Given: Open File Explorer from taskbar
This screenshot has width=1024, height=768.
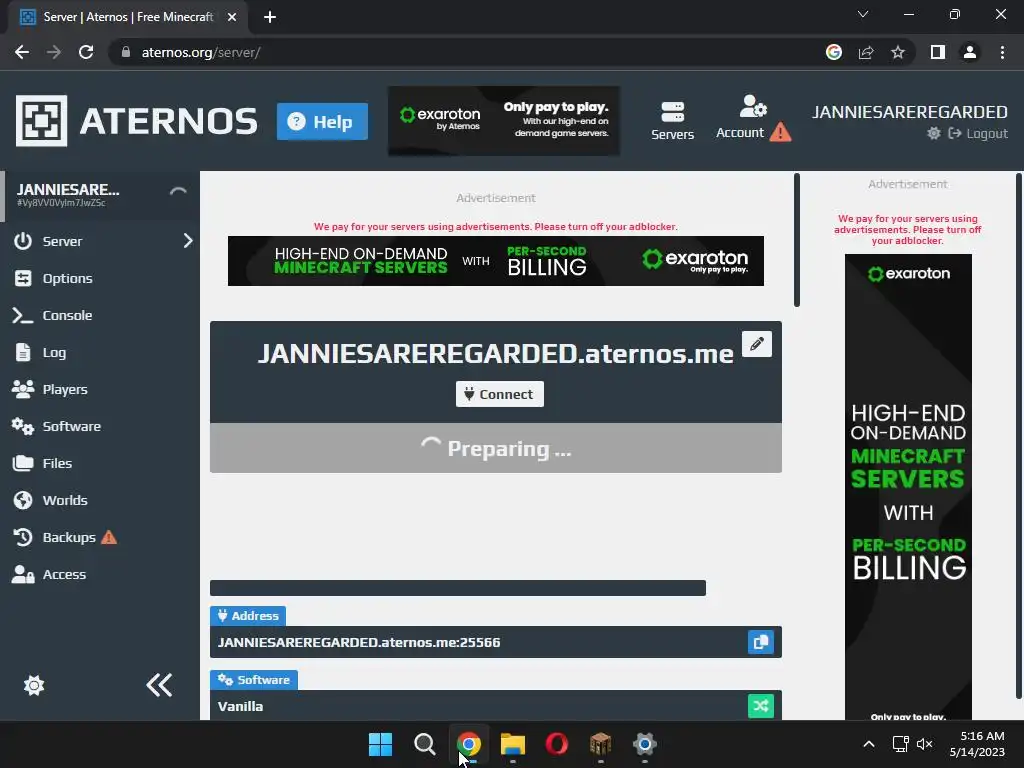Looking at the screenshot, I should point(513,744).
